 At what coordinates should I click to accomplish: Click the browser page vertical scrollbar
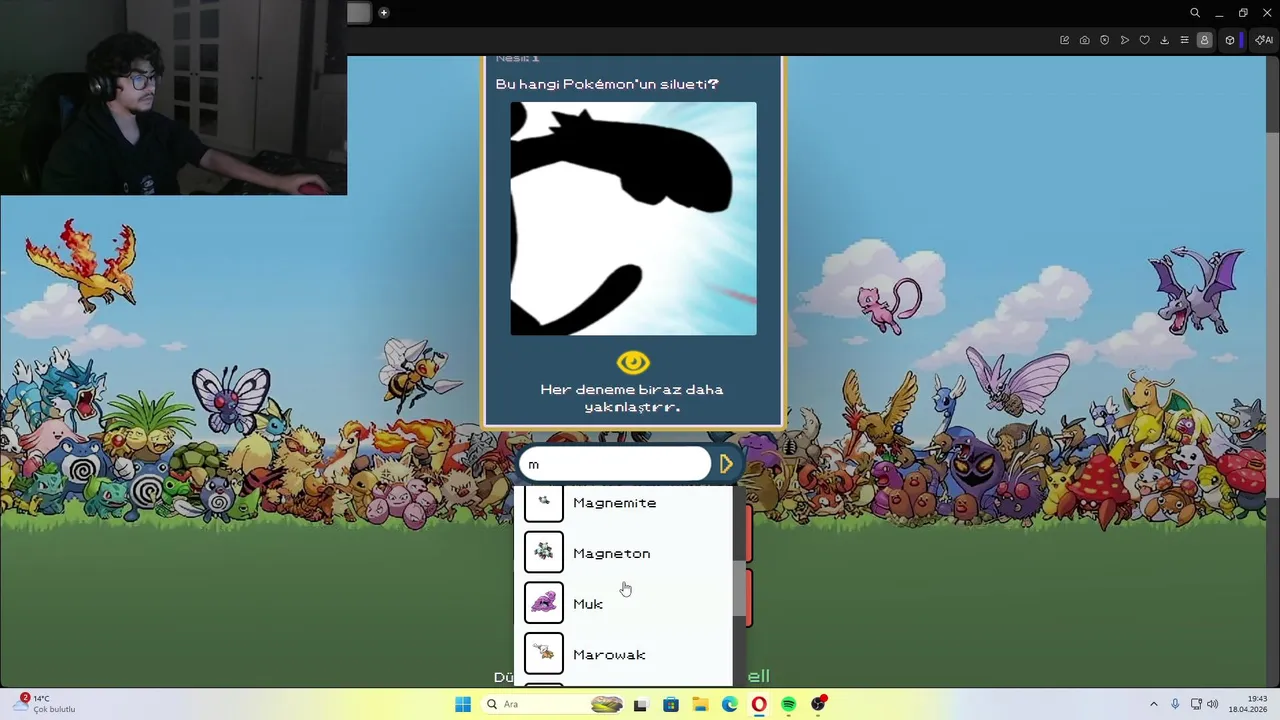point(1274,315)
